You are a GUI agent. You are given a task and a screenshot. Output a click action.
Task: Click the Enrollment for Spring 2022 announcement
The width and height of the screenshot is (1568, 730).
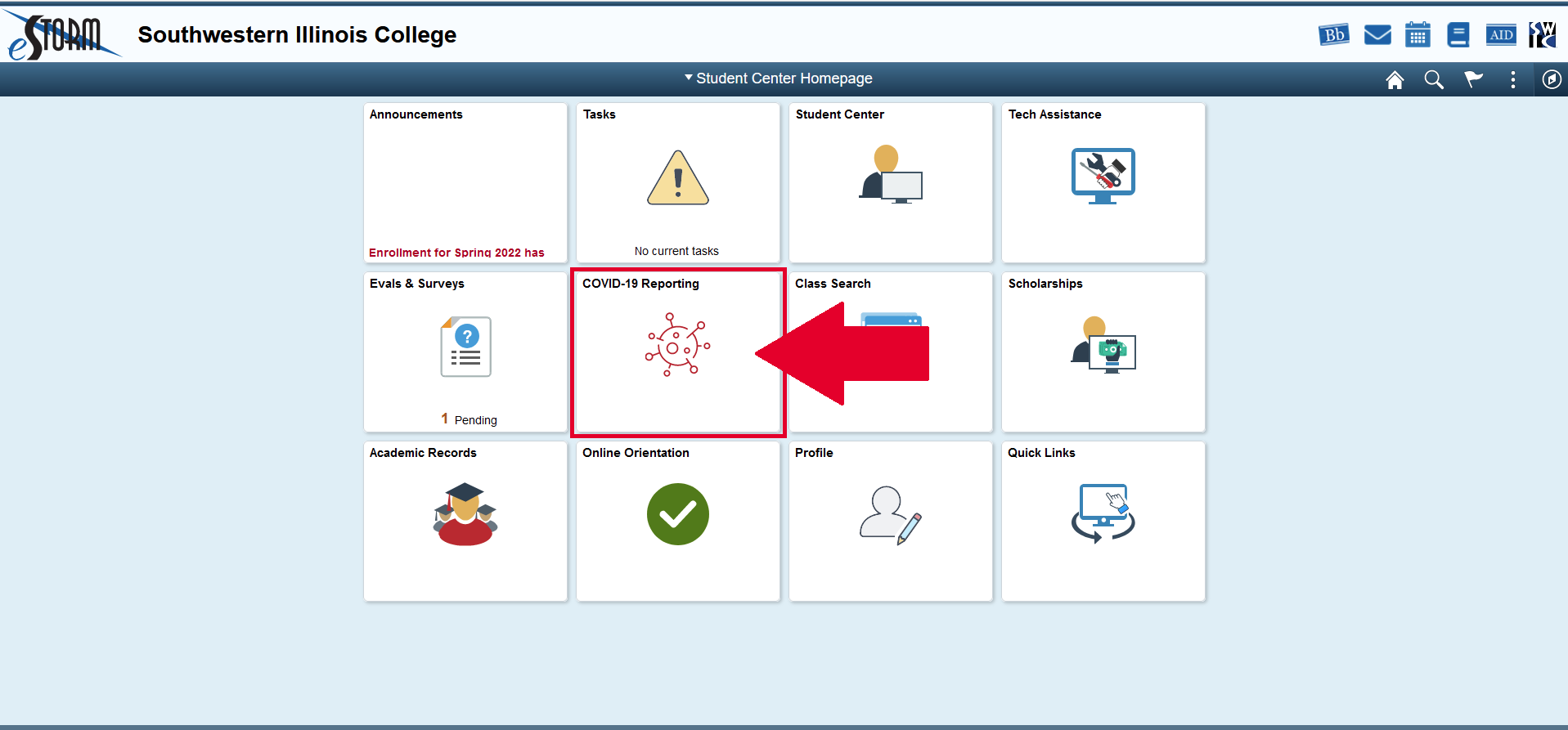pos(456,253)
